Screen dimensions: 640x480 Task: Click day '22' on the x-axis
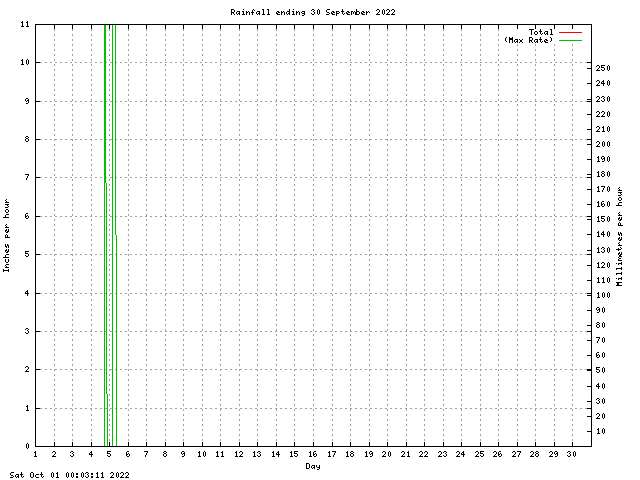tap(424, 454)
